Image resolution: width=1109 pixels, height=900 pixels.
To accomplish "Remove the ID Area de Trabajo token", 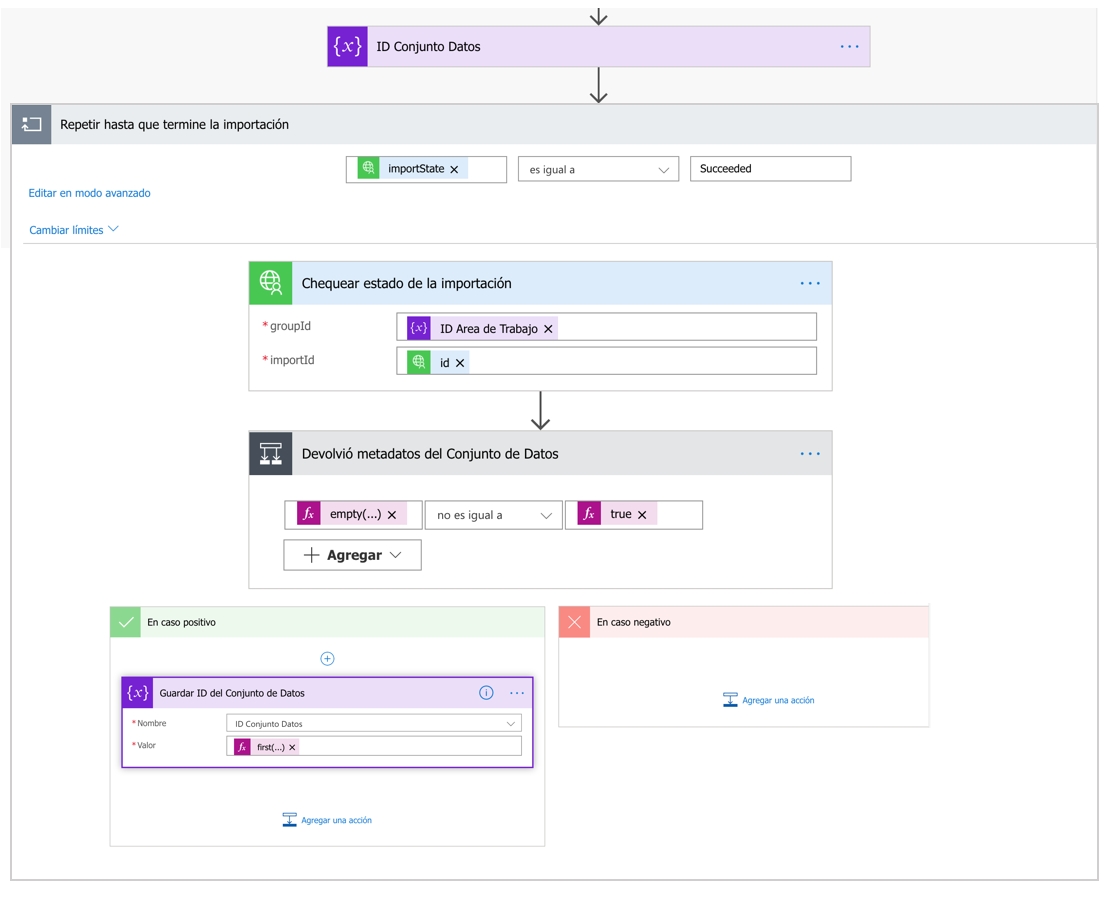I will coord(548,329).
